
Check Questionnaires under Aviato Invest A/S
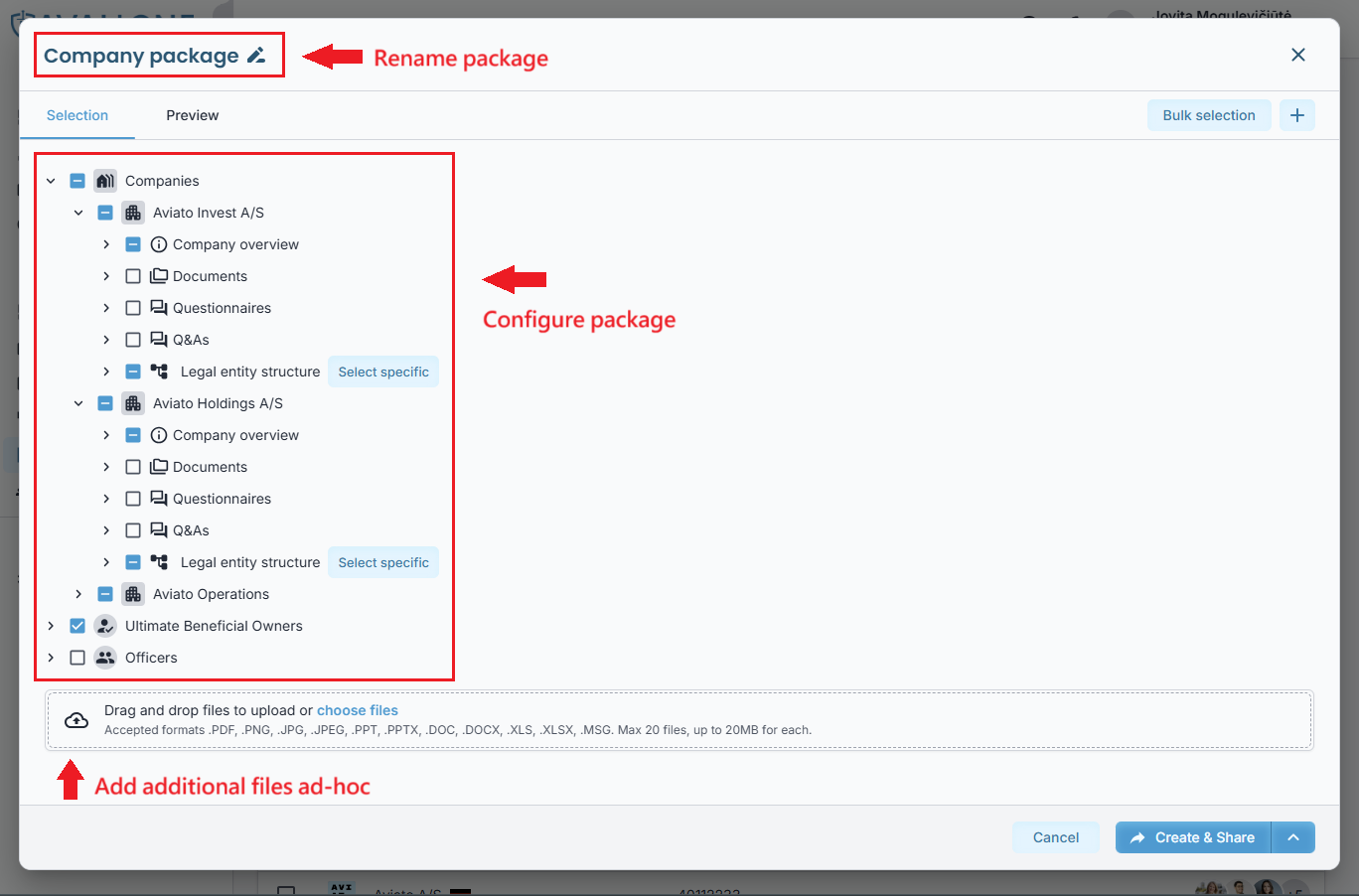click(x=133, y=308)
